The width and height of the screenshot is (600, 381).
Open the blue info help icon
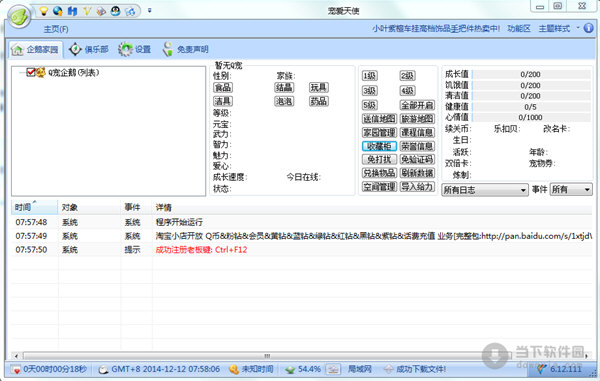pos(589,28)
